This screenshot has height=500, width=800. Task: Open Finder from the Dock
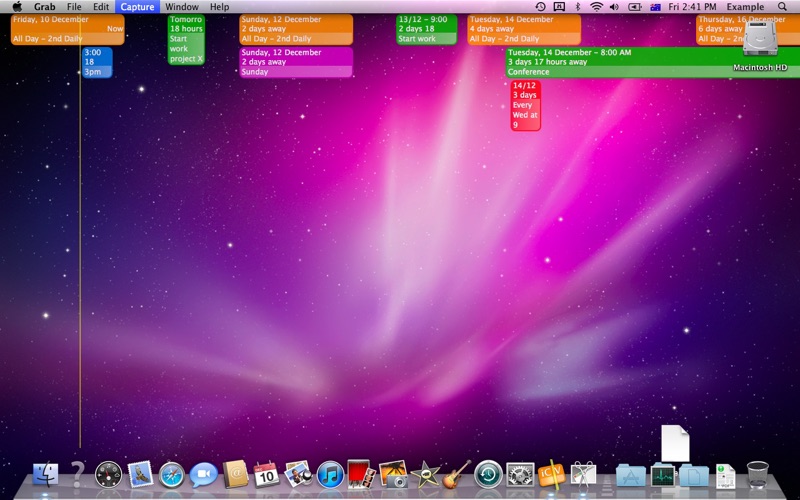click(x=45, y=474)
